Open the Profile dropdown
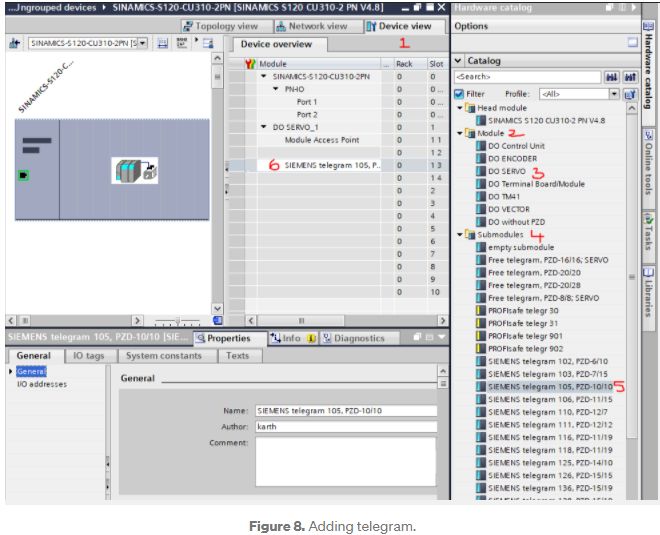 [614, 94]
